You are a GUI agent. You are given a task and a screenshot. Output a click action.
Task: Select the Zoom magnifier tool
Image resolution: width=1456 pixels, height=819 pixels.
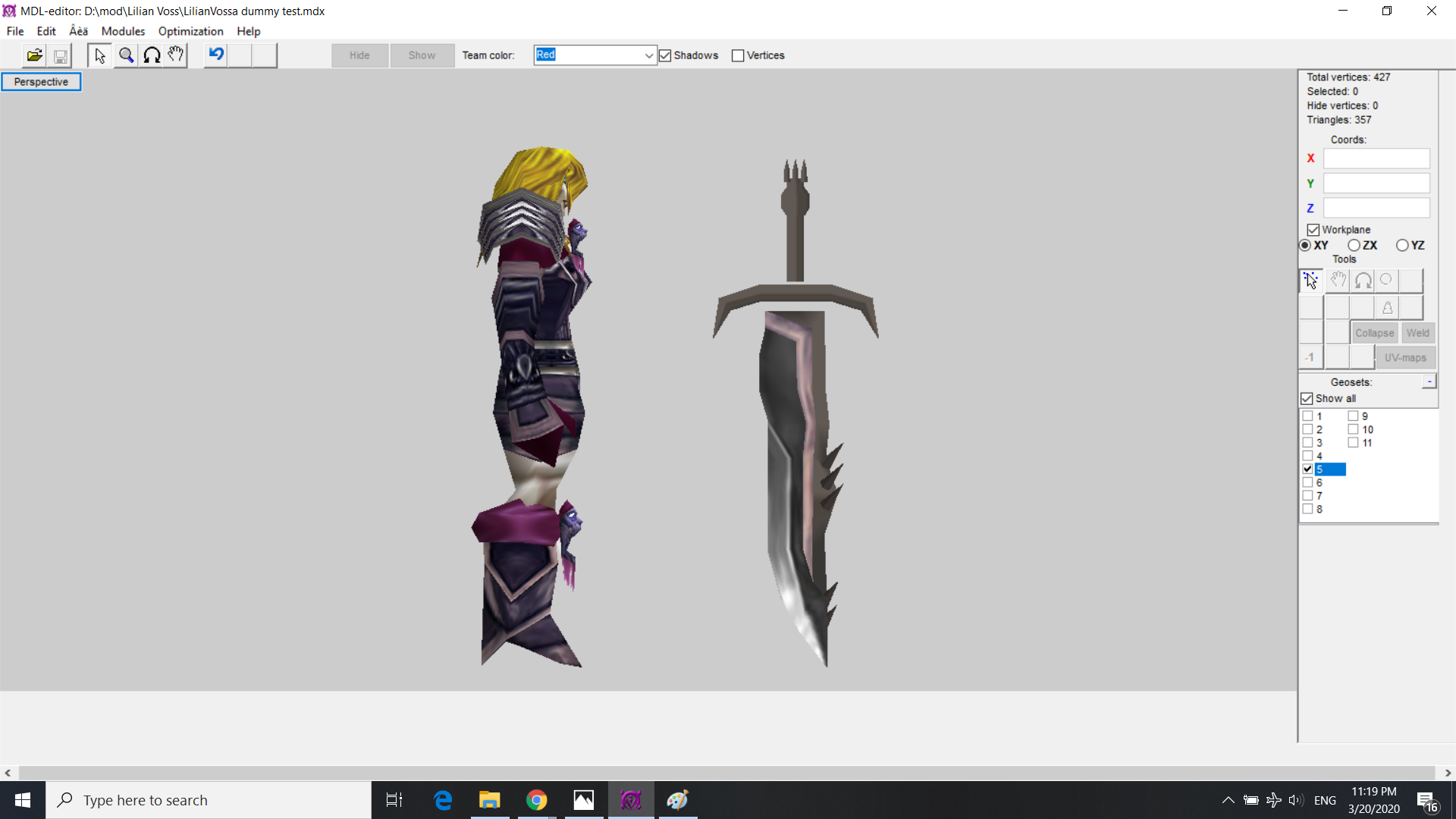coord(126,55)
